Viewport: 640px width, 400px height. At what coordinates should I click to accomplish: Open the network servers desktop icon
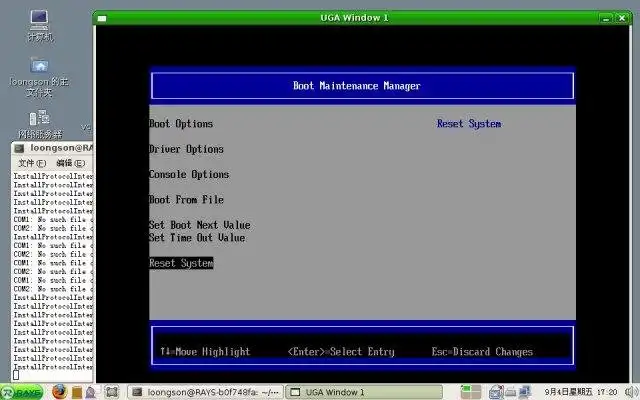40,124
